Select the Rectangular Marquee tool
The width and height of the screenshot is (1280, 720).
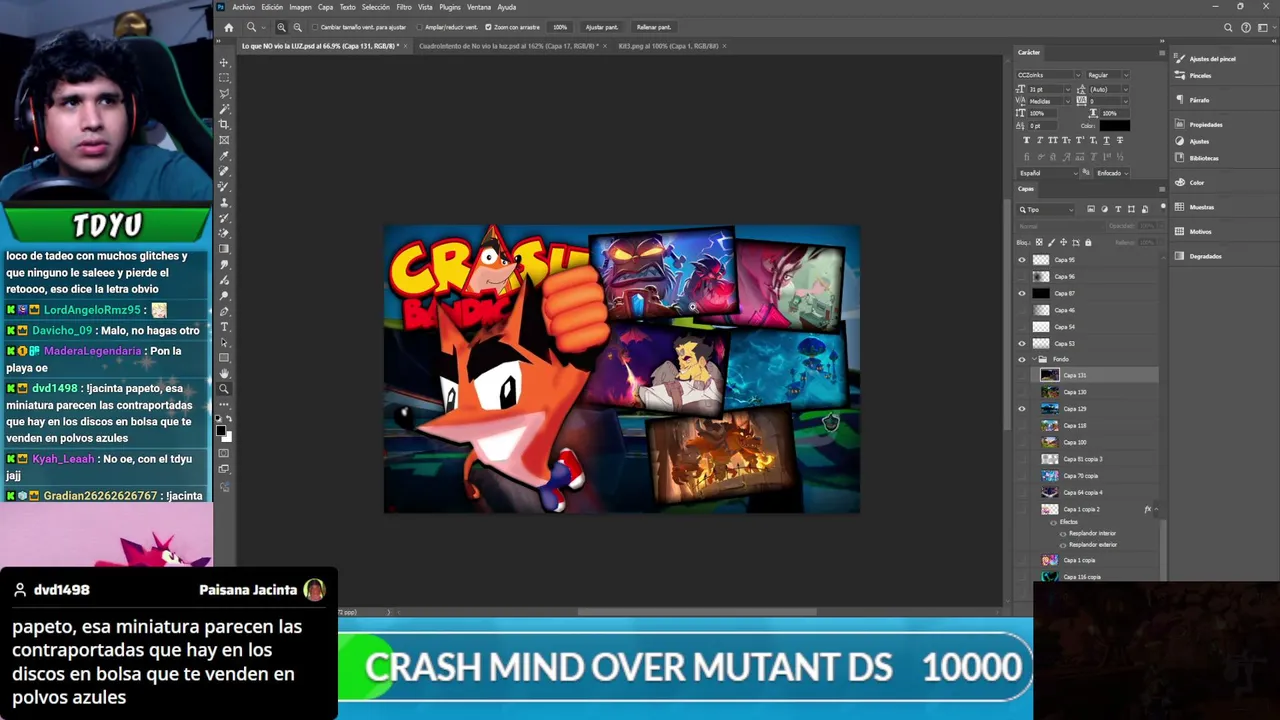point(224,78)
